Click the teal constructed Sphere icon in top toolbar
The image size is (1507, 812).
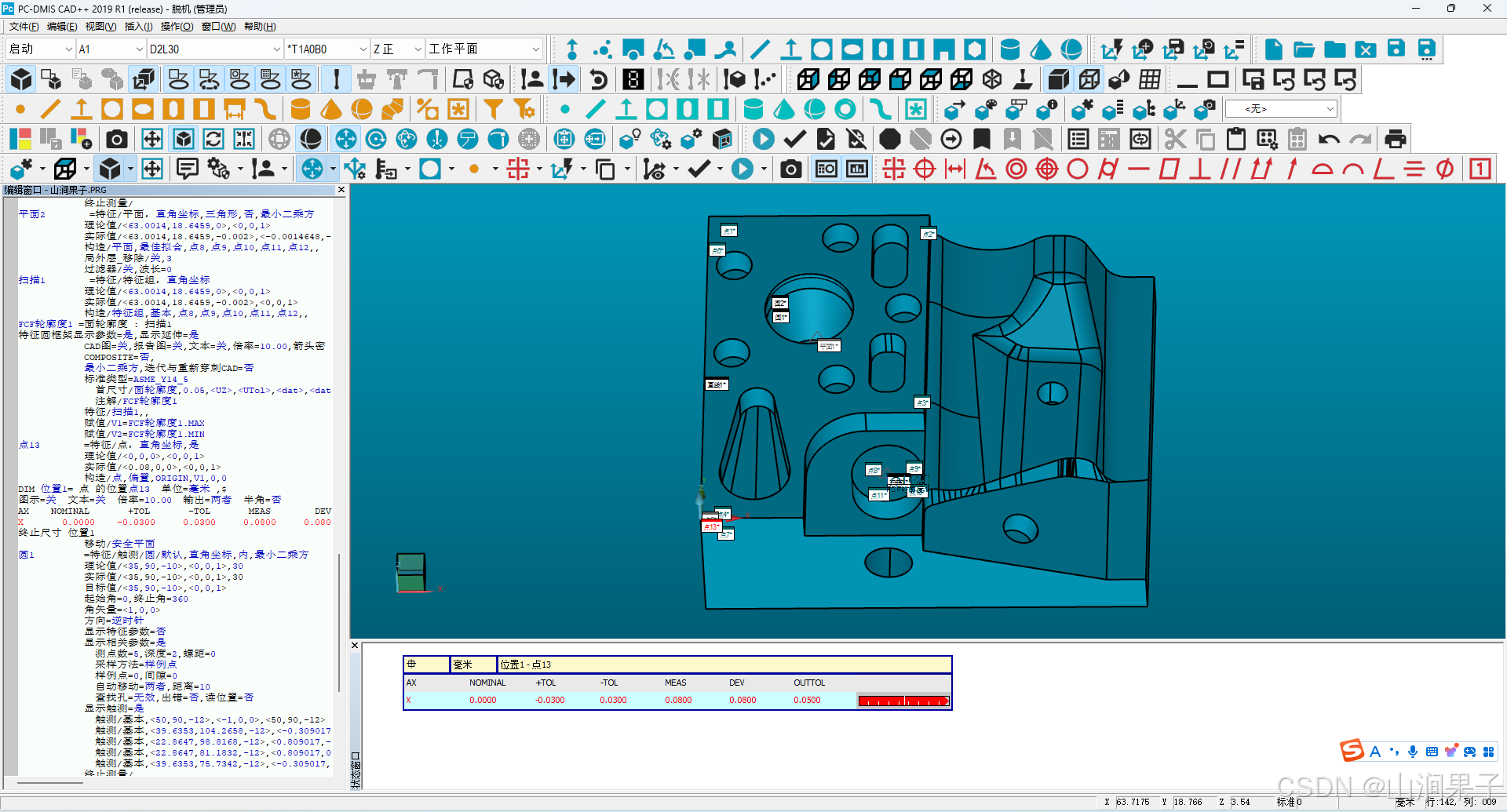pos(1071,49)
